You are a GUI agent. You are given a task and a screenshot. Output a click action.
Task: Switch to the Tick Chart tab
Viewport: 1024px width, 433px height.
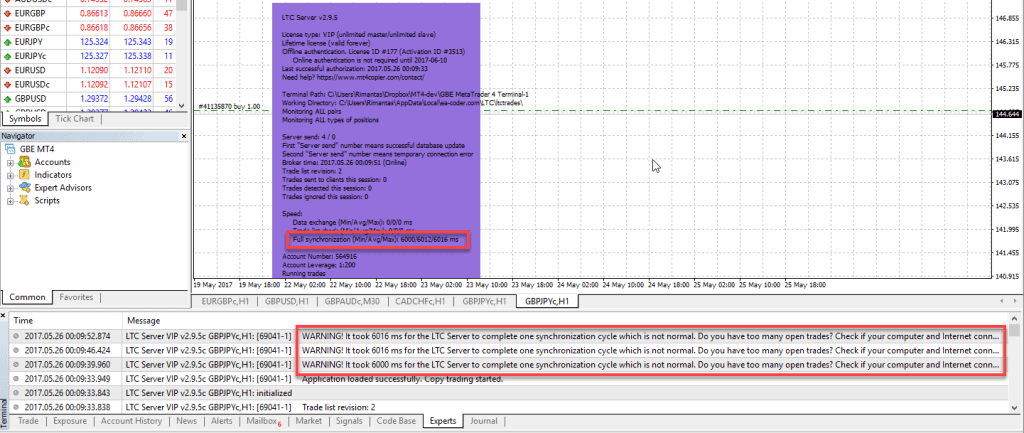point(74,119)
